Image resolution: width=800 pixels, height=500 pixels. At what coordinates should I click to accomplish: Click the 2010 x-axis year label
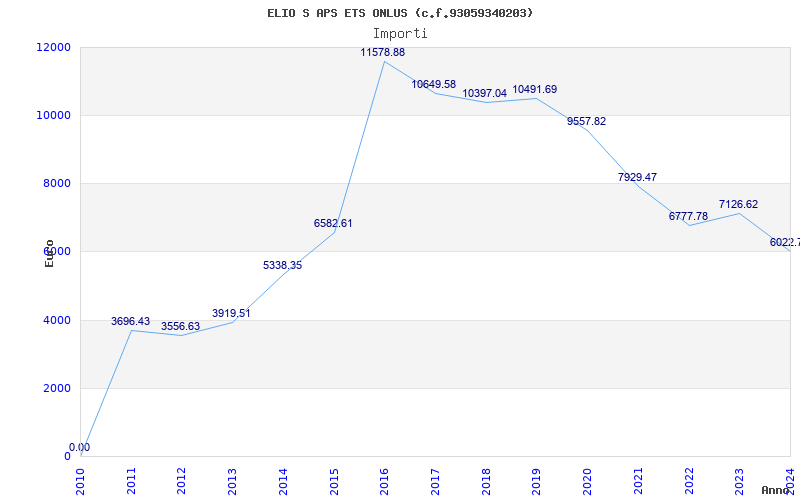pos(80,481)
